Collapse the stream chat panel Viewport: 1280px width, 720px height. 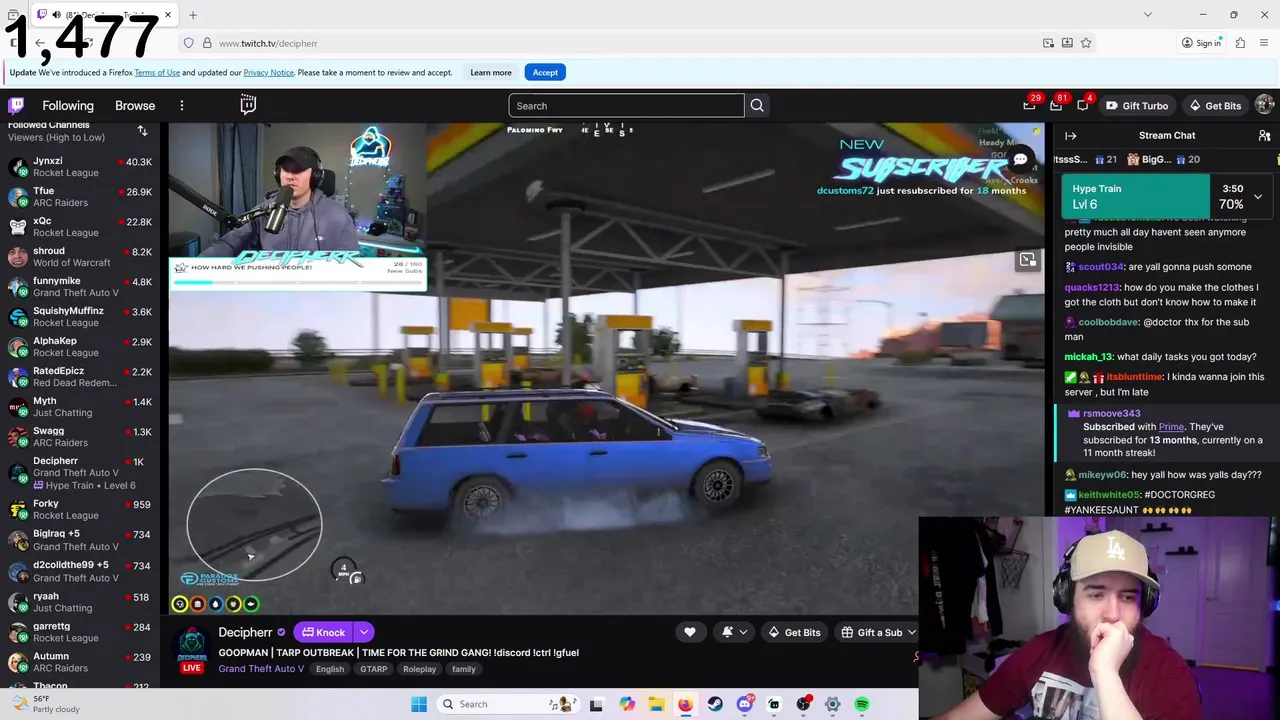pos(1071,136)
